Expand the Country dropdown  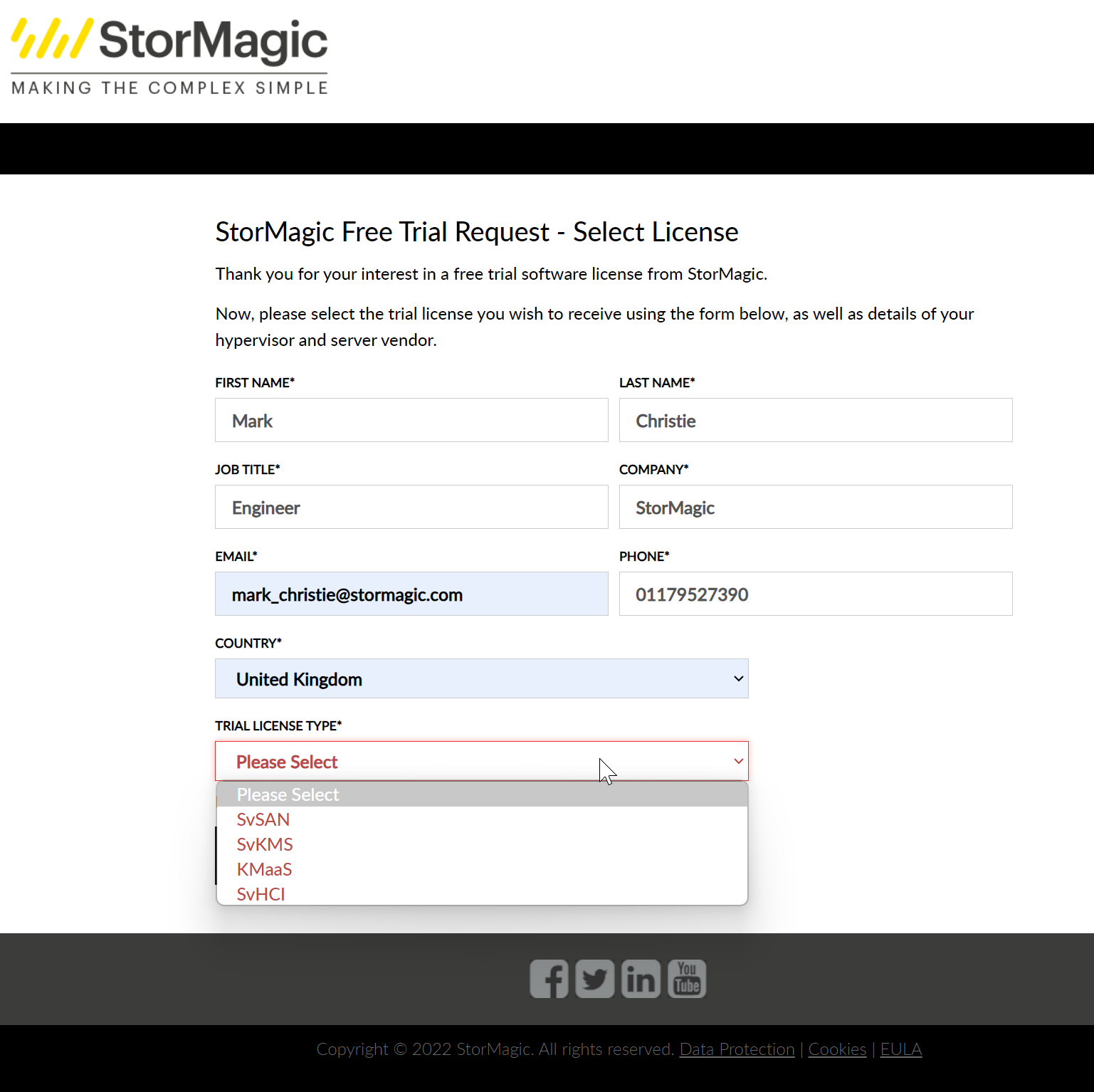482,678
